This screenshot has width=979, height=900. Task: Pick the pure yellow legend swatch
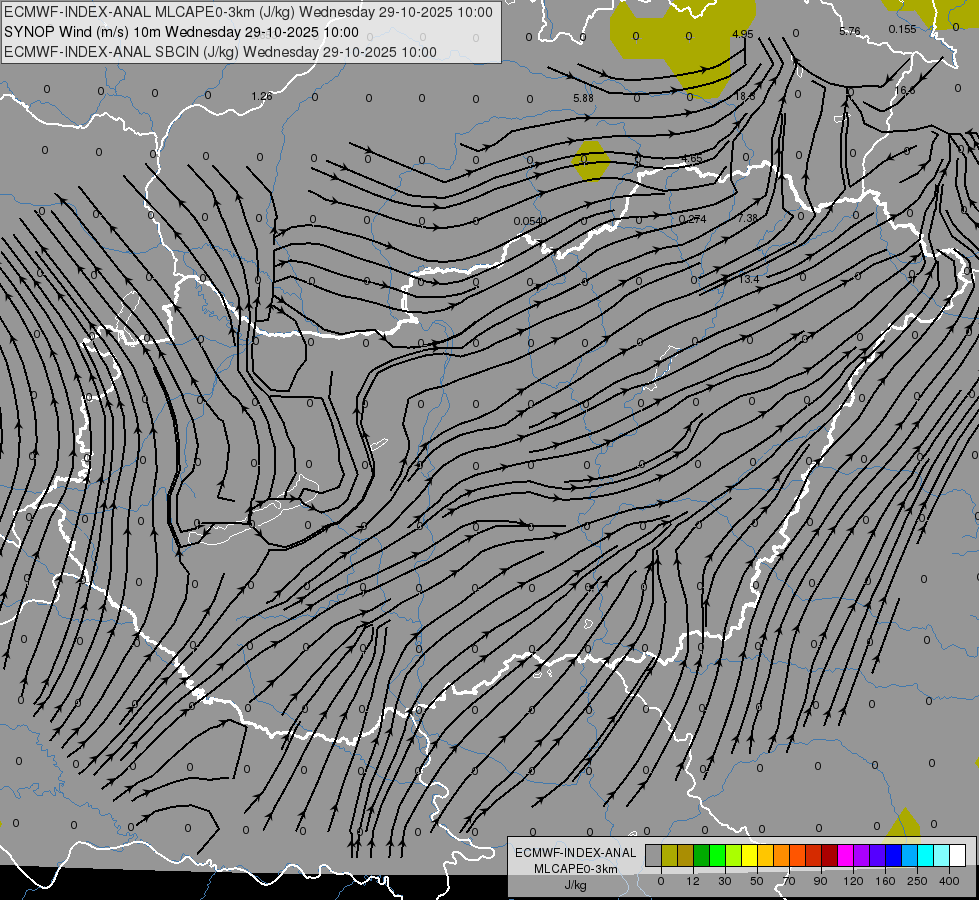[x=750, y=855]
